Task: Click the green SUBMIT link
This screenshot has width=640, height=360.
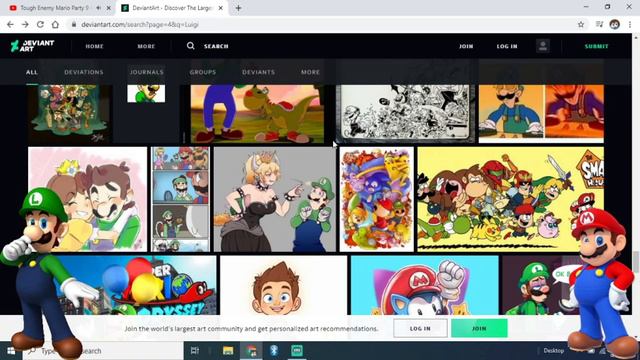Action: pos(596,46)
